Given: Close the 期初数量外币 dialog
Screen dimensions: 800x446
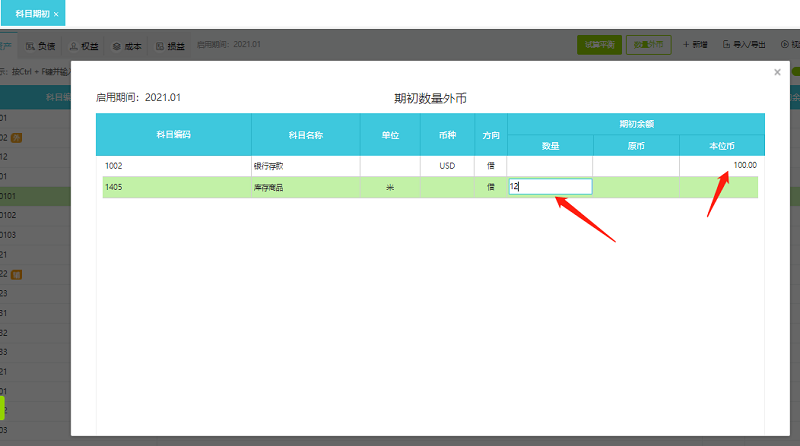Looking at the screenshot, I should tap(777, 72).
